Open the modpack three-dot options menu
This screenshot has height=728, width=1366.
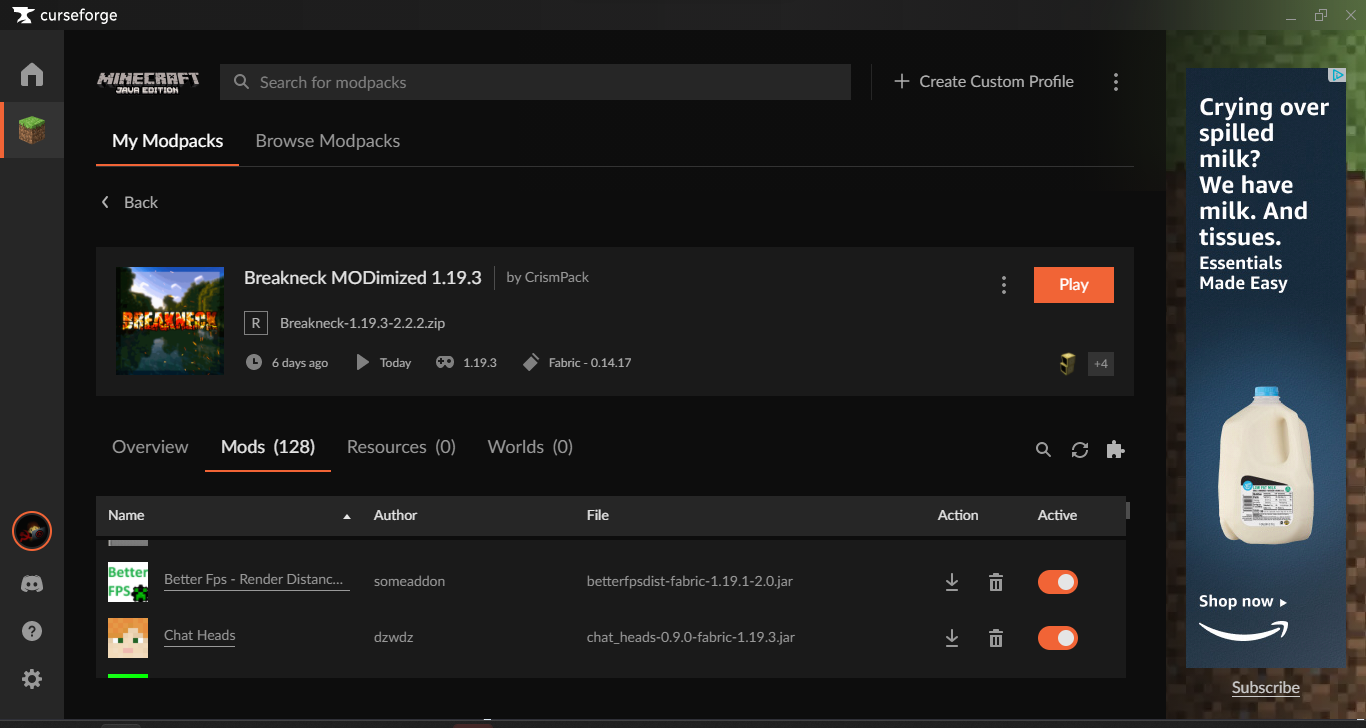(x=1004, y=285)
